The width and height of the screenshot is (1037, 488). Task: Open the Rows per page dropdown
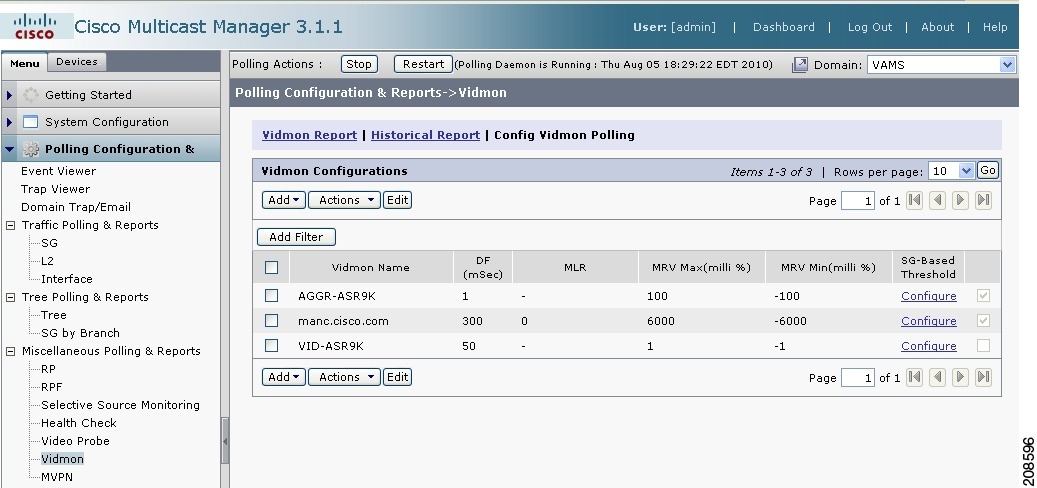tap(951, 171)
